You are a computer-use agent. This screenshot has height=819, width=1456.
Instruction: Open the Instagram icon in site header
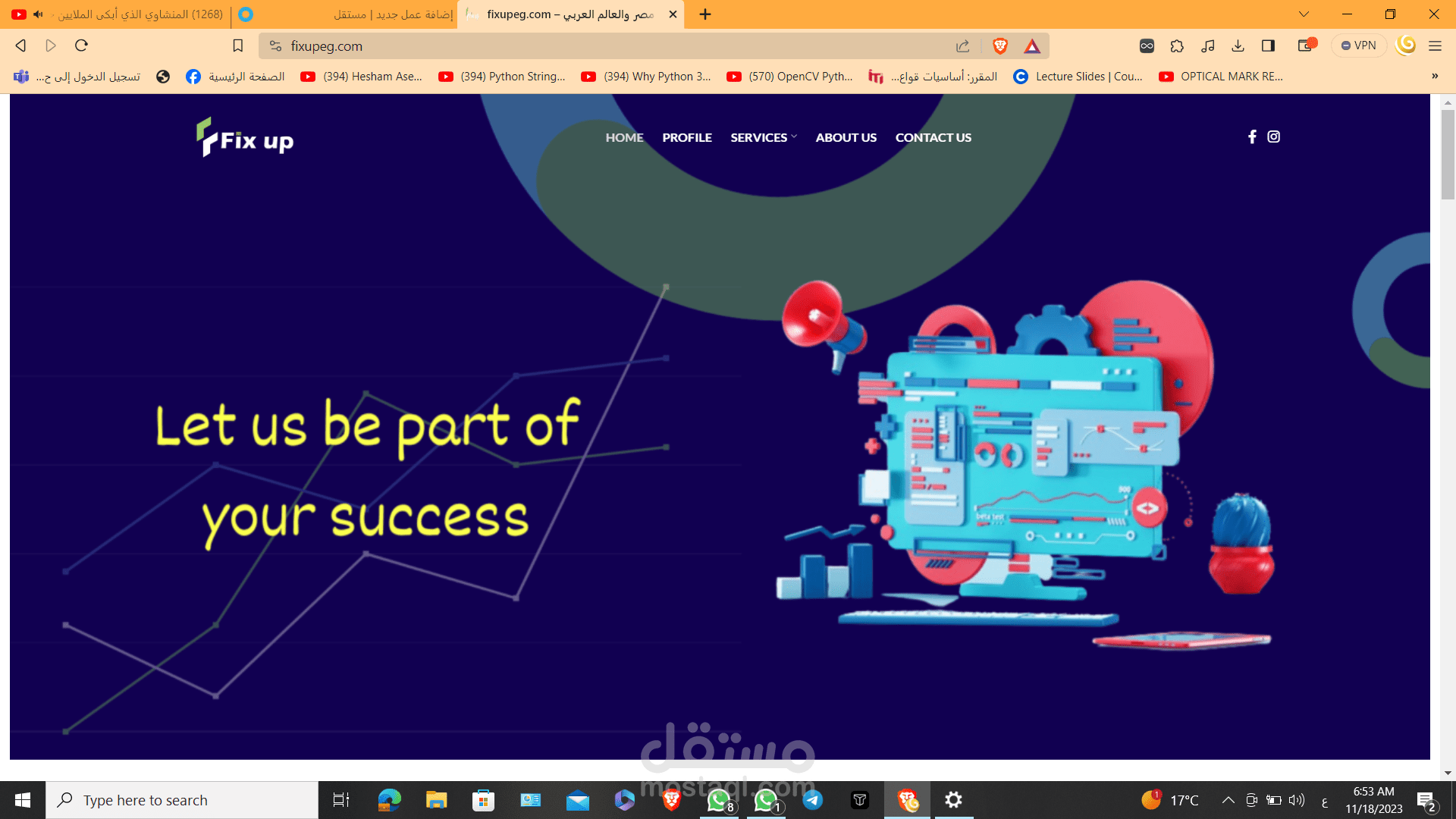(1273, 136)
